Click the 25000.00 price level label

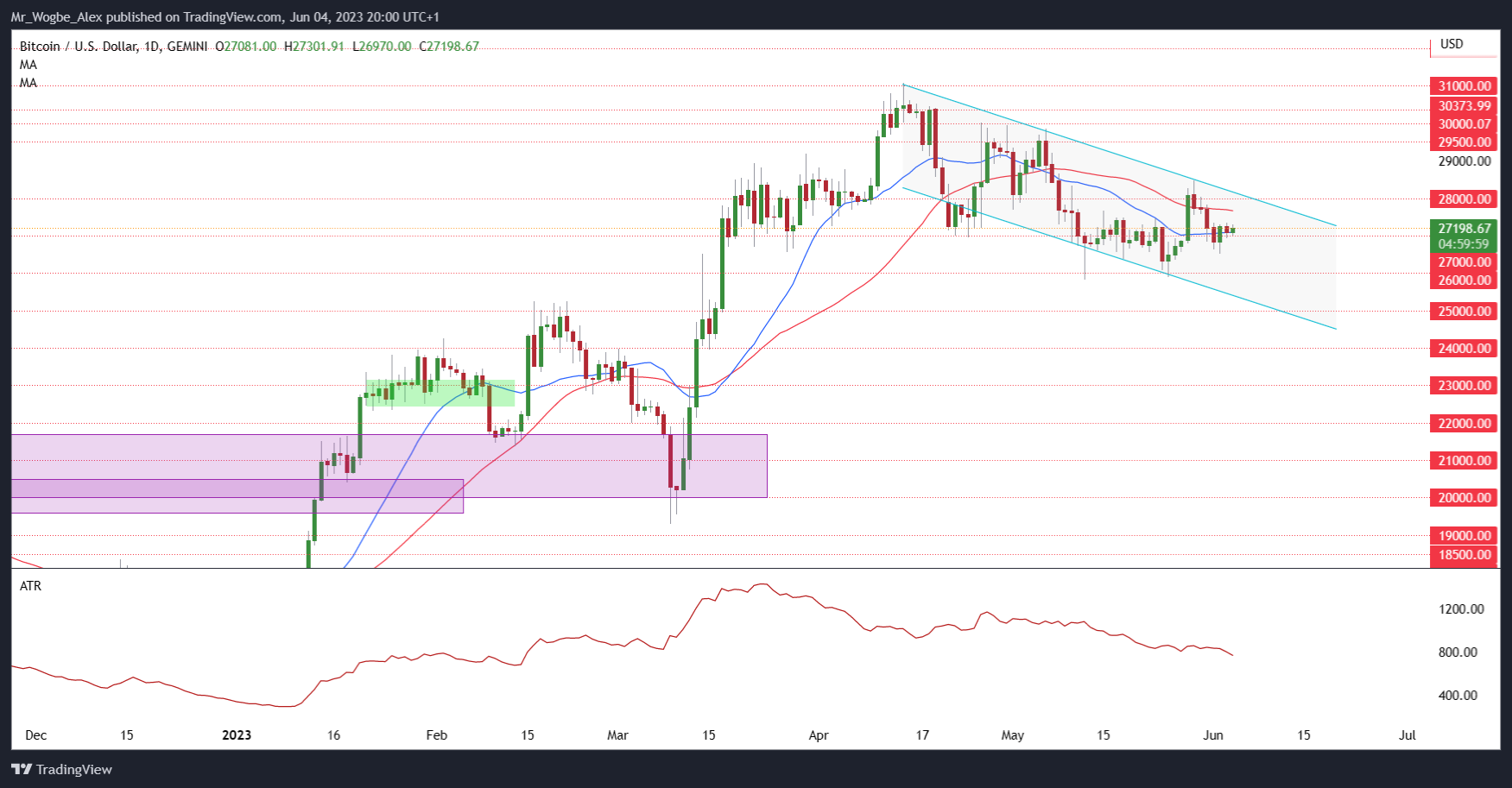point(1464,312)
